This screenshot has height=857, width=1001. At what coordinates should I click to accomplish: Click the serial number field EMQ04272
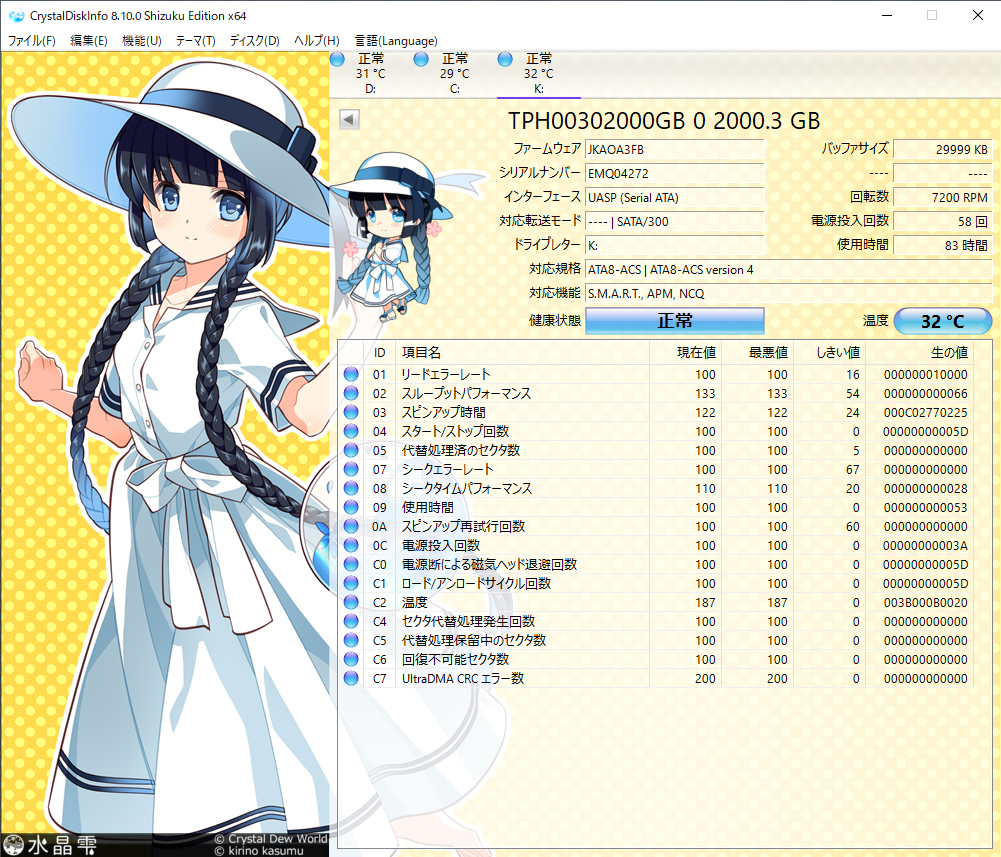675,173
